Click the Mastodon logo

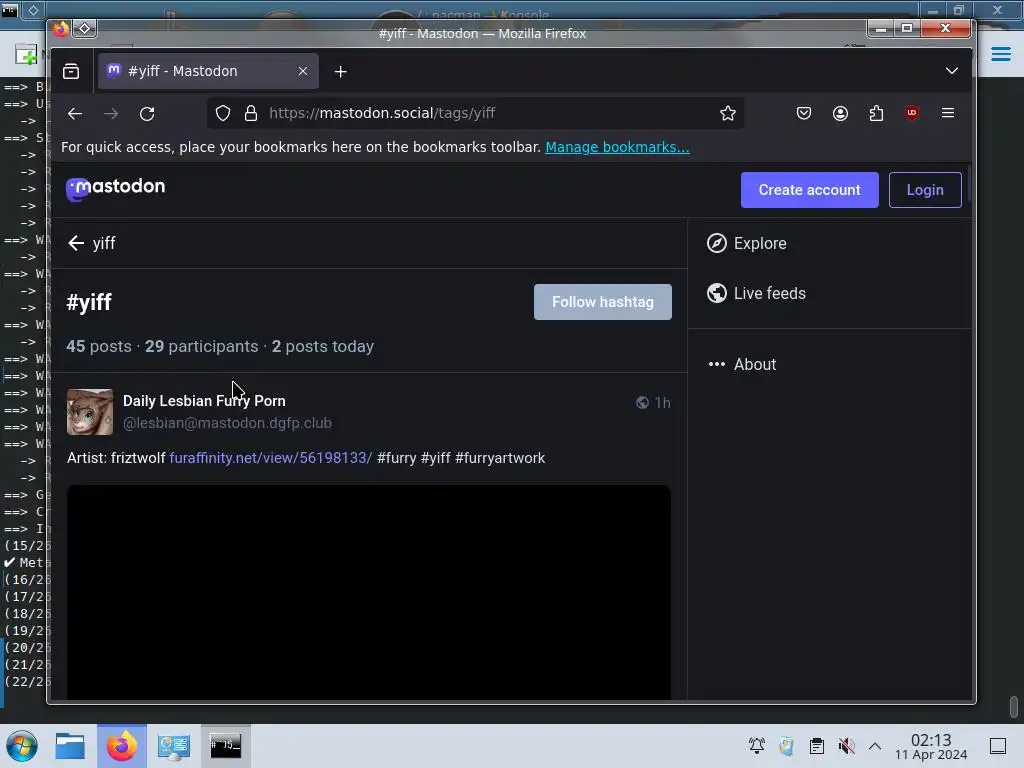coord(116,188)
